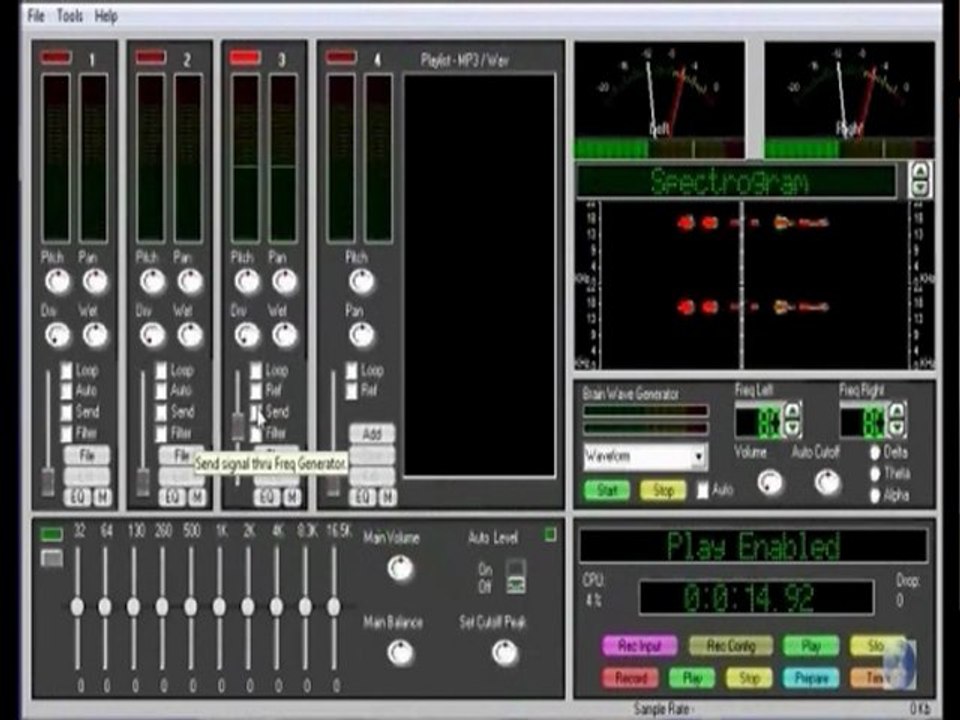Click the gray button below the equalizer indicator

click(51, 558)
